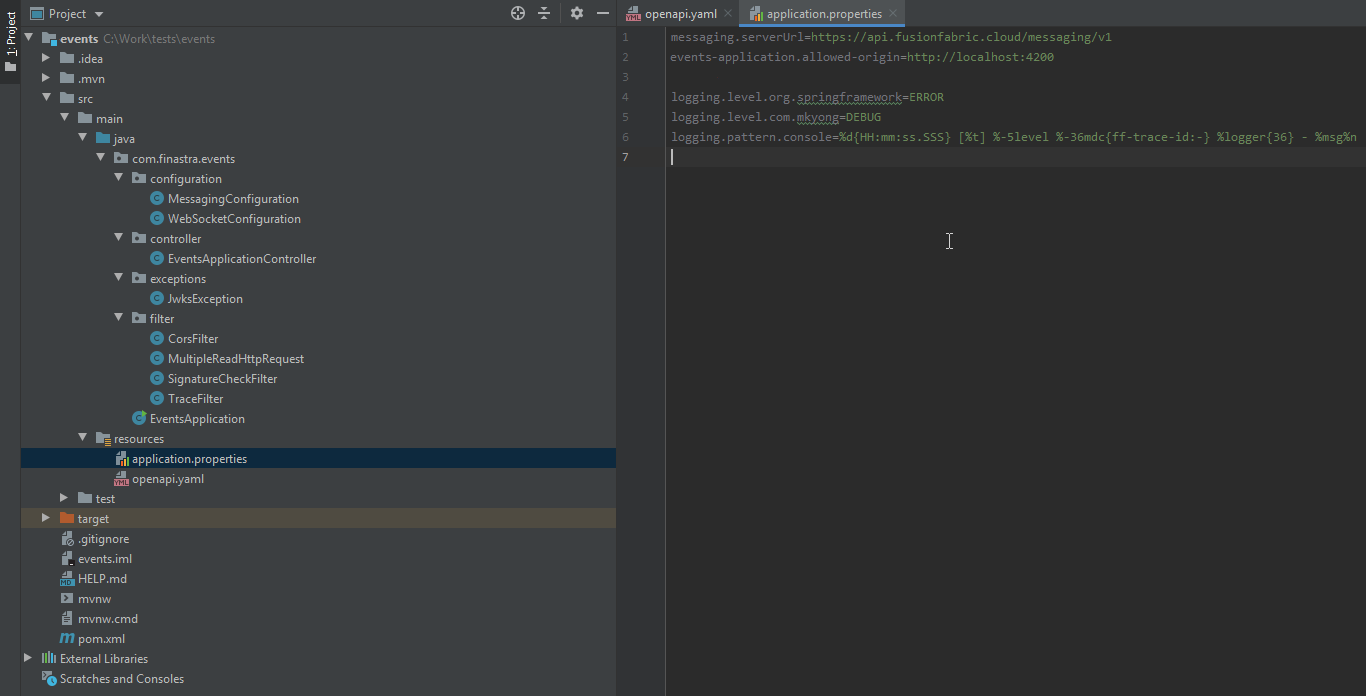The width and height of the screenshot is (1366, 696).
Task: Click the HELP.md markdown file icon
Action: point(67,579)
